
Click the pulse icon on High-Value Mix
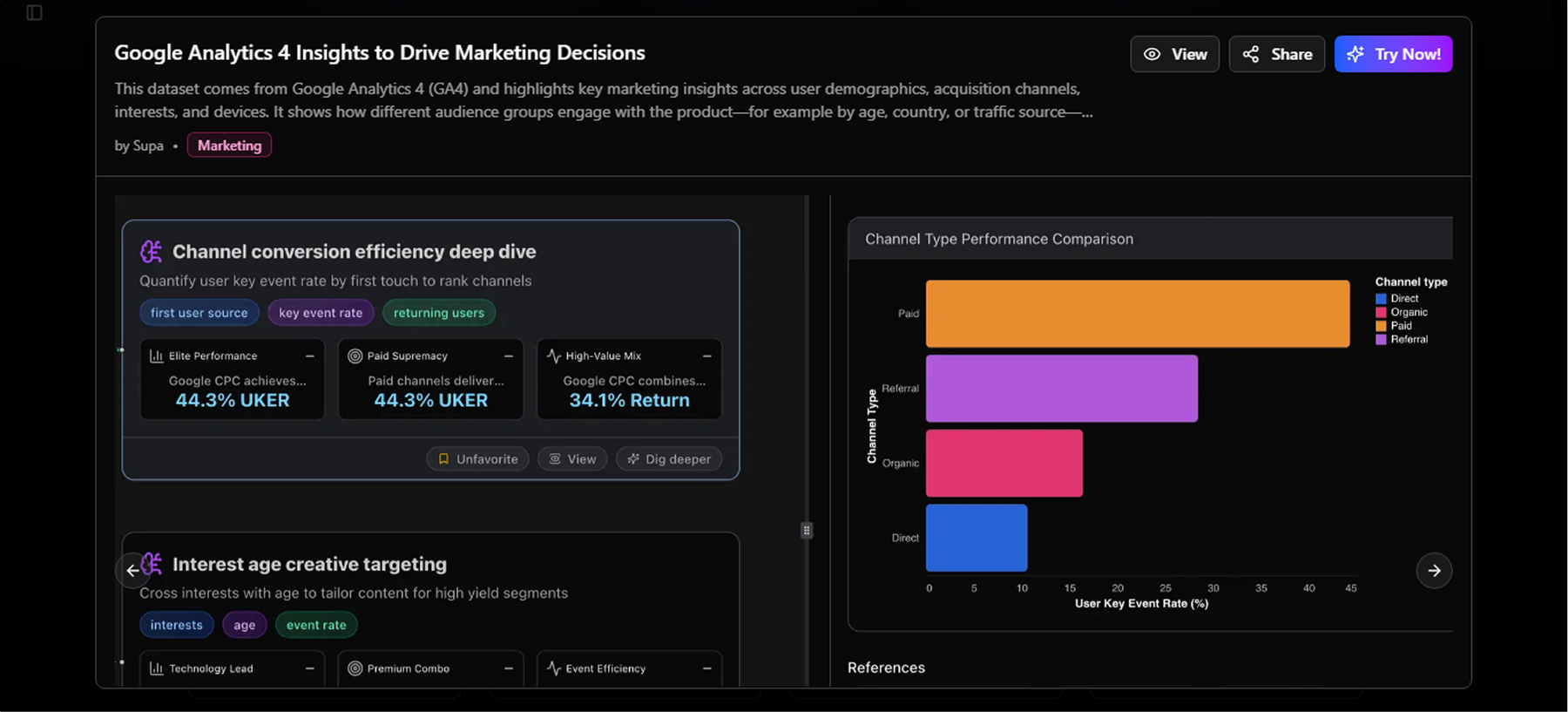[553, 356]
